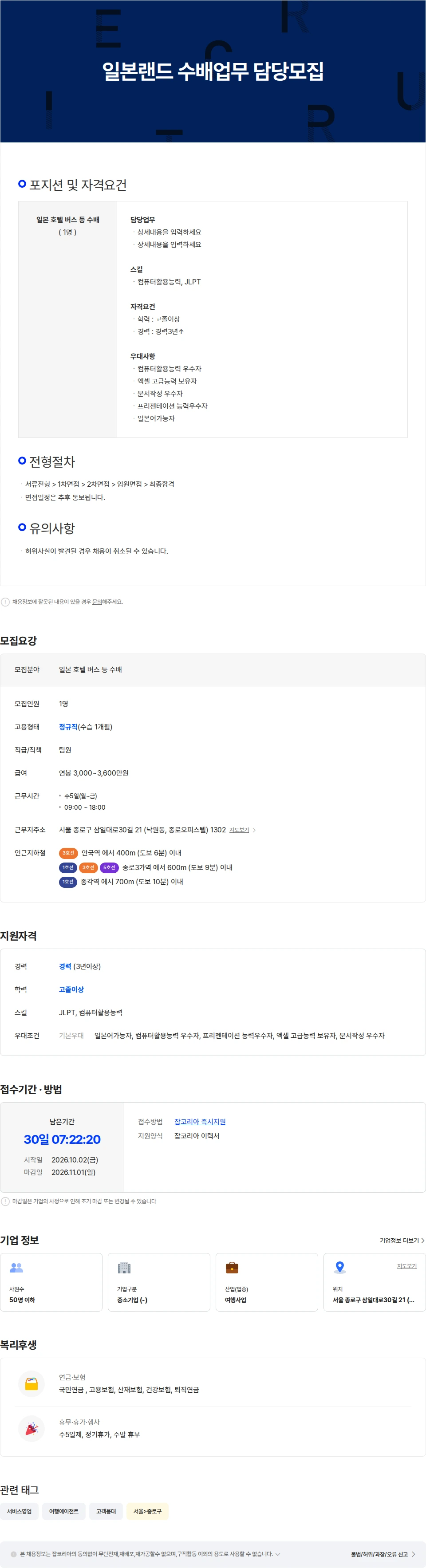The width and height of the screenshot is (426, 1568).
Task: Click the 5호선 badge next to 종로3가역
Action: pos(109,867)
